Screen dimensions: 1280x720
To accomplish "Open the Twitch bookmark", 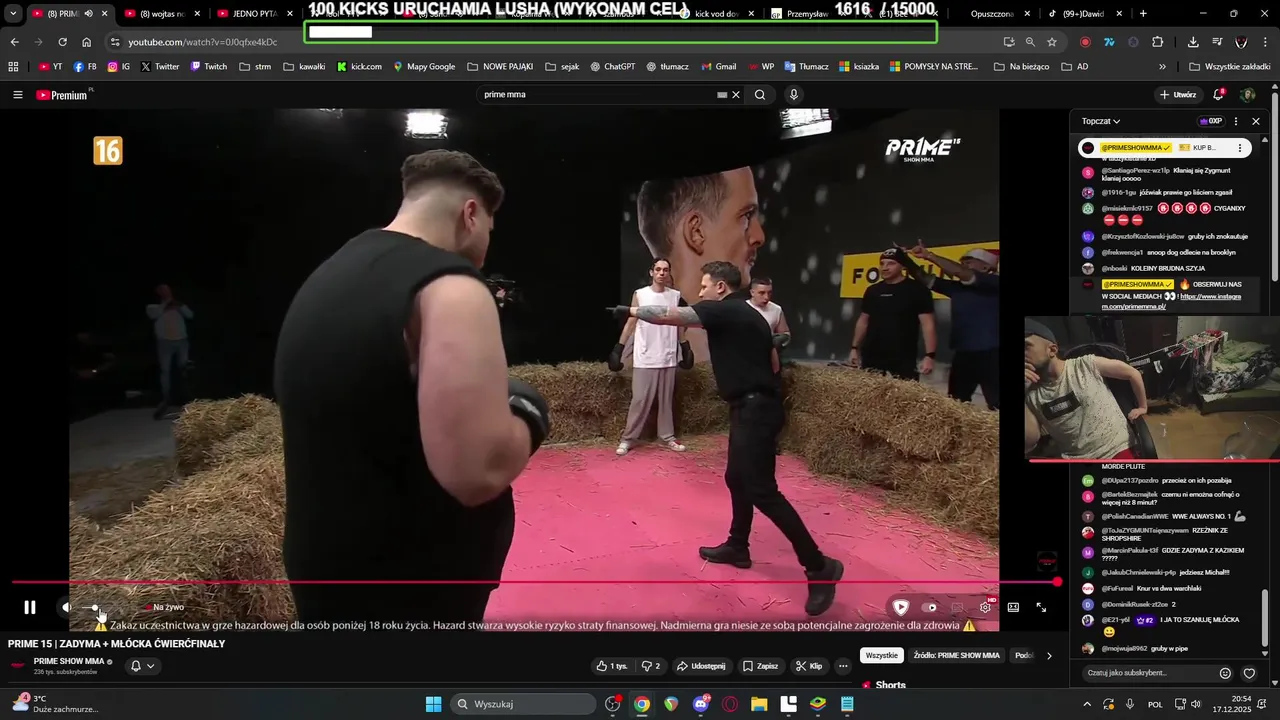I will point(209,67).
